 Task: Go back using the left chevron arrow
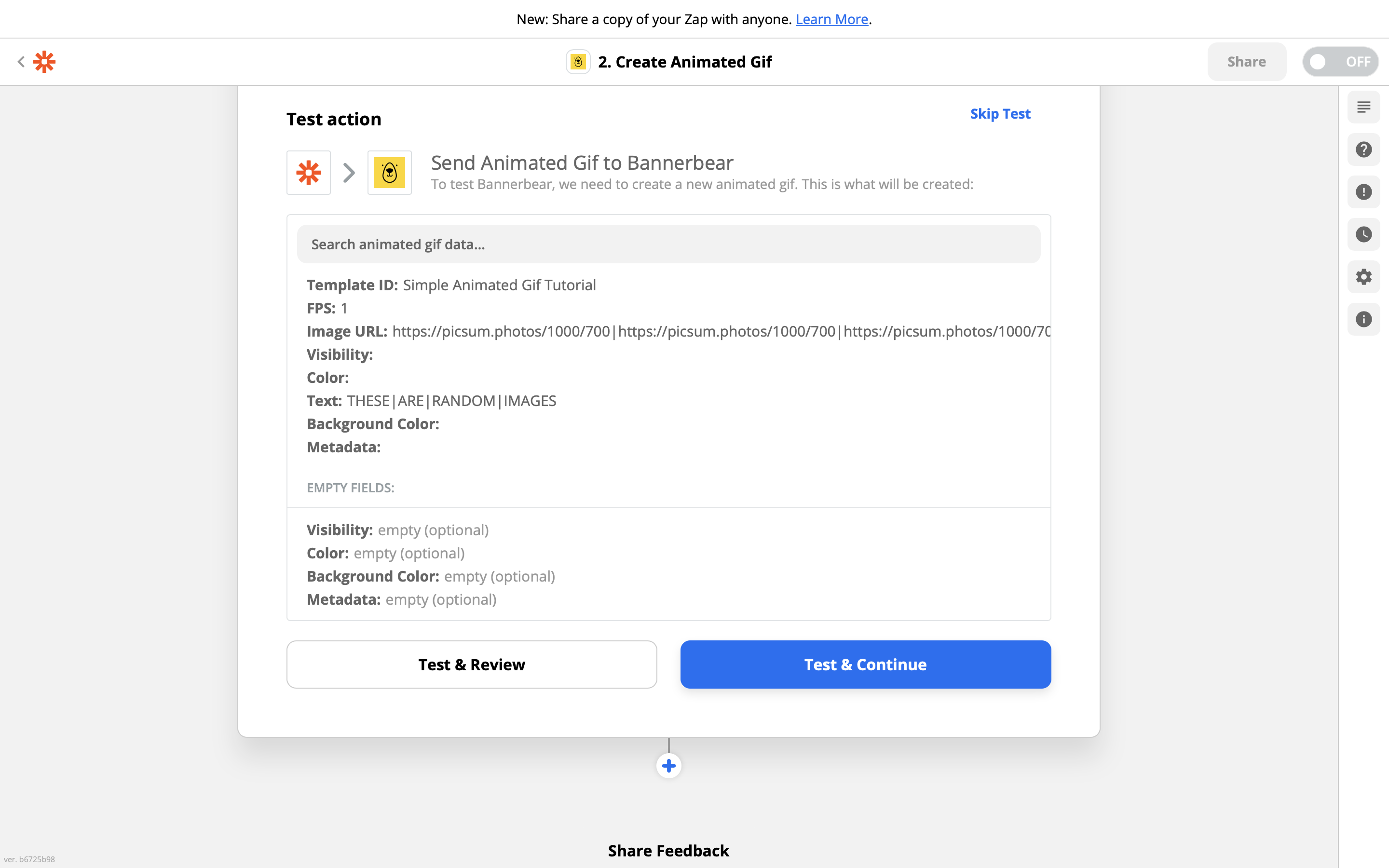point(21,61)
